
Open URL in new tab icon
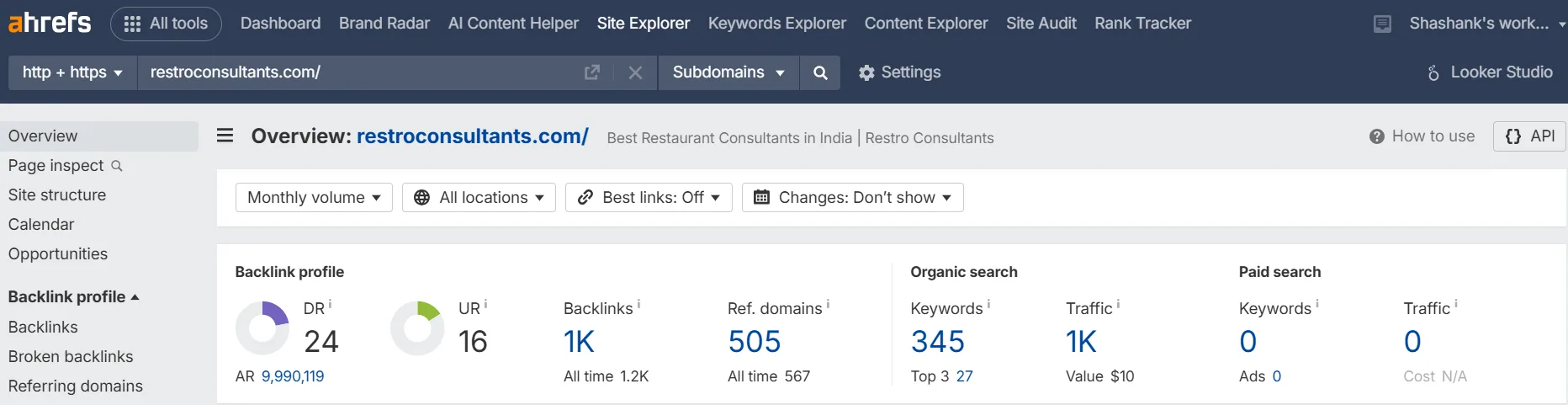pos(592,72)
